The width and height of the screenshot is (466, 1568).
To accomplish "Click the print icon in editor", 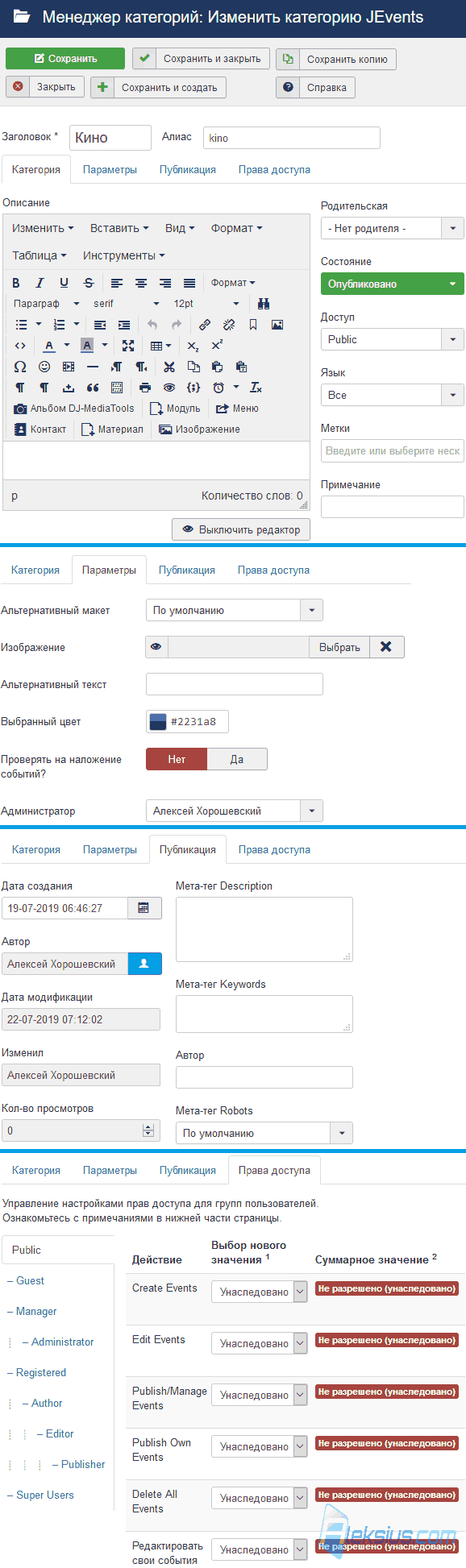I will click(144, 388).
